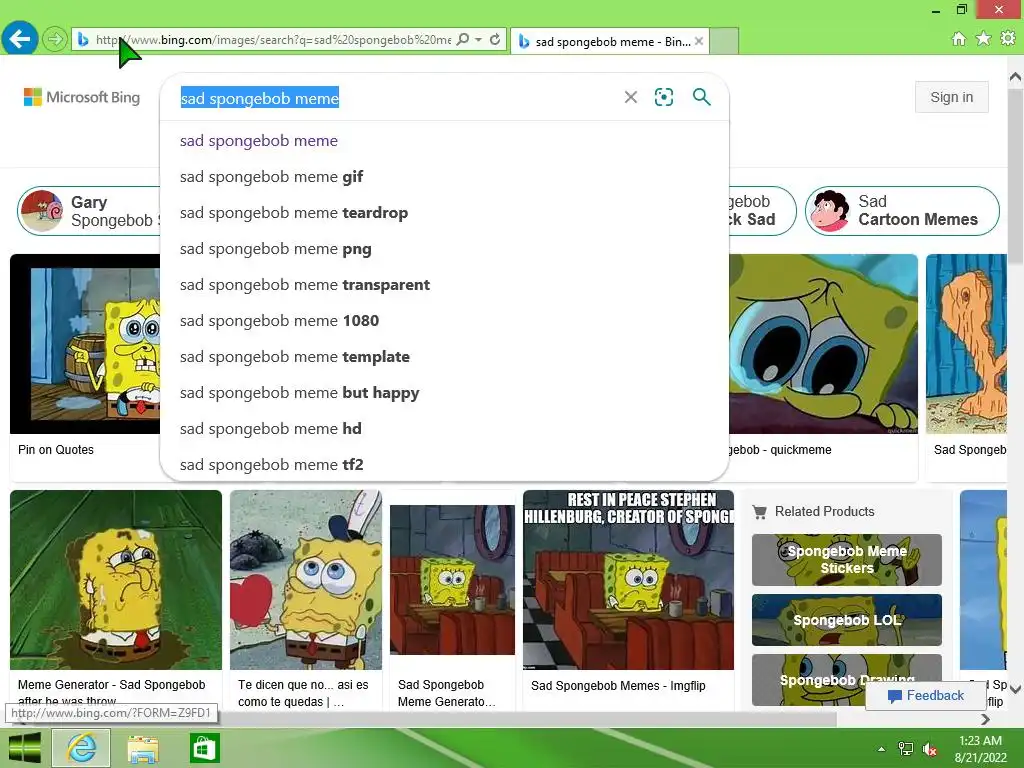
Task: Open the taskbar clock showing 1:23 AM
Action: pyautogui.click(x=980, y=749)
